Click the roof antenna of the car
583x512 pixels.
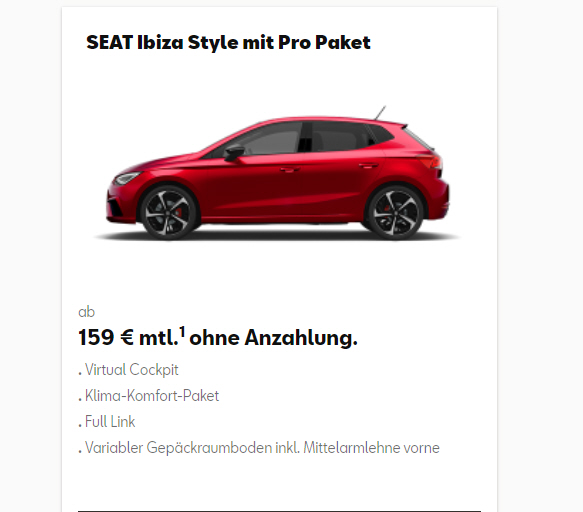(380, 113)
